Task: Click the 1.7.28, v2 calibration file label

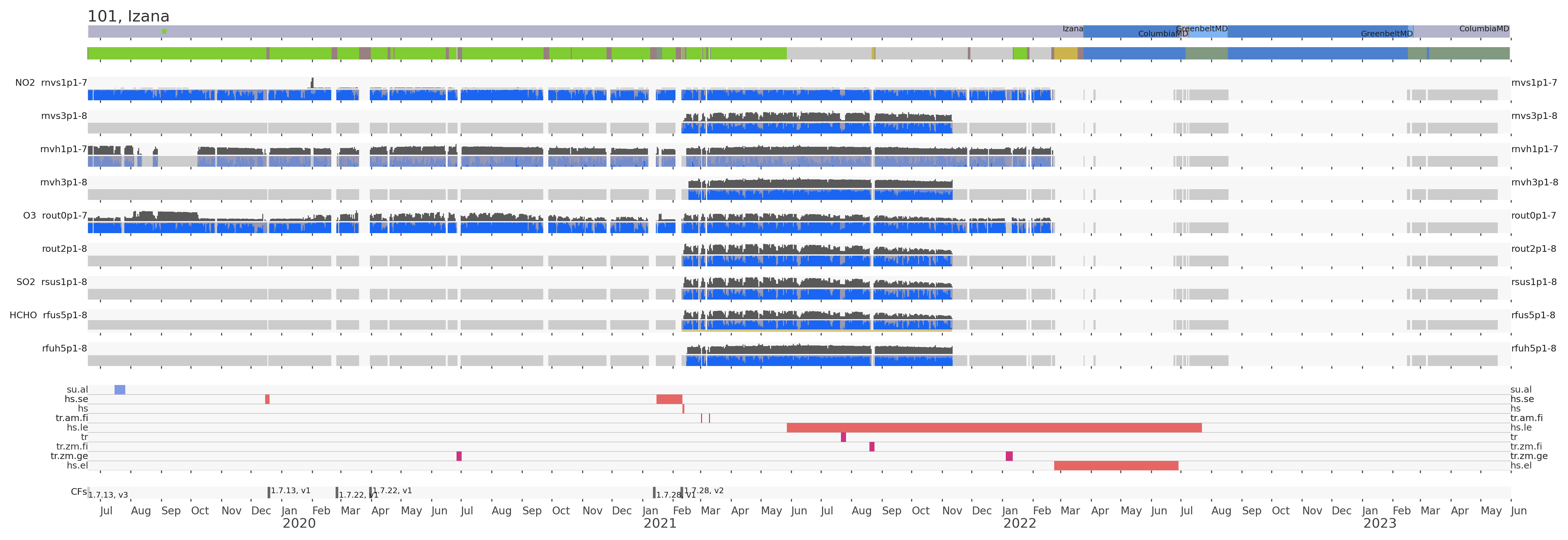Action: (704, 491)
